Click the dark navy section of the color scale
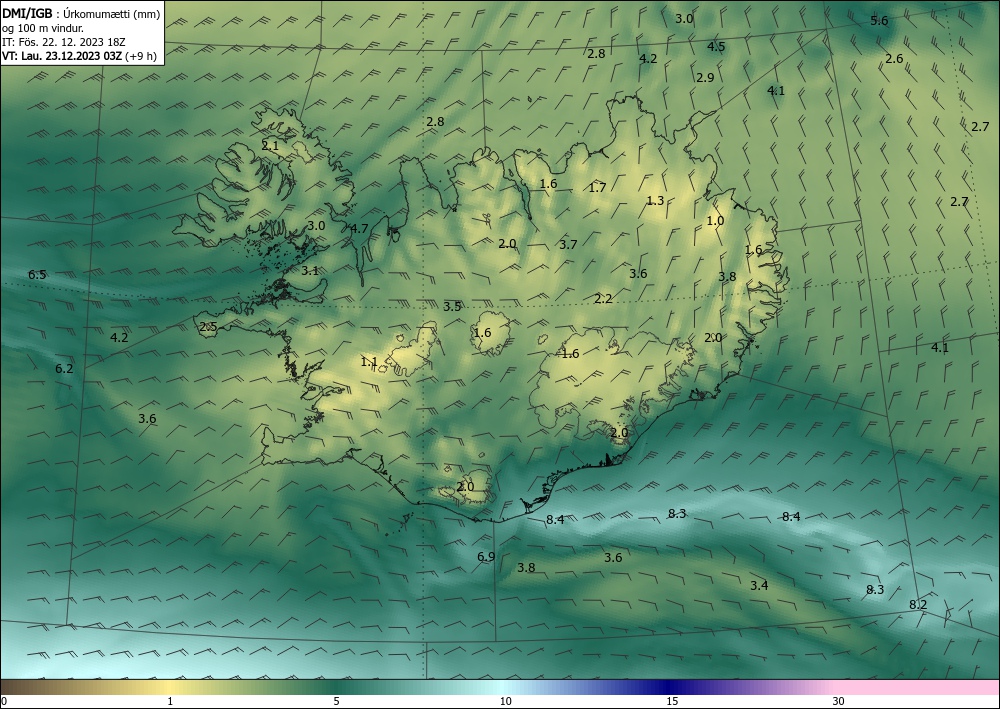This screenshot has height=709, width=1000. click(668, 687)
